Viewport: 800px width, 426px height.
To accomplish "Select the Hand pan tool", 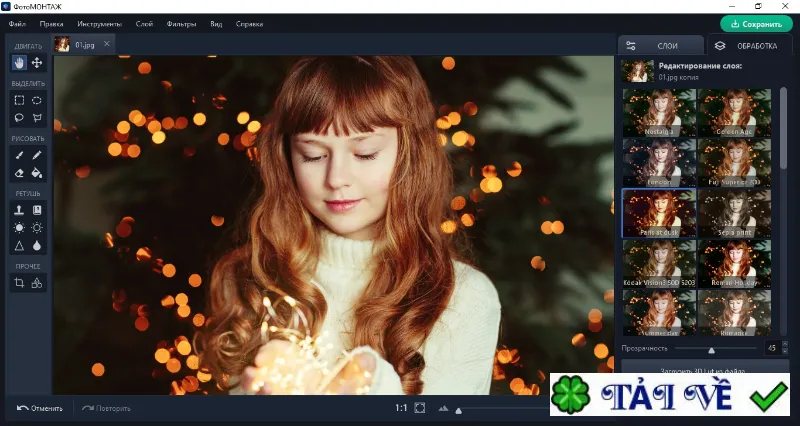I will (19, 63).
